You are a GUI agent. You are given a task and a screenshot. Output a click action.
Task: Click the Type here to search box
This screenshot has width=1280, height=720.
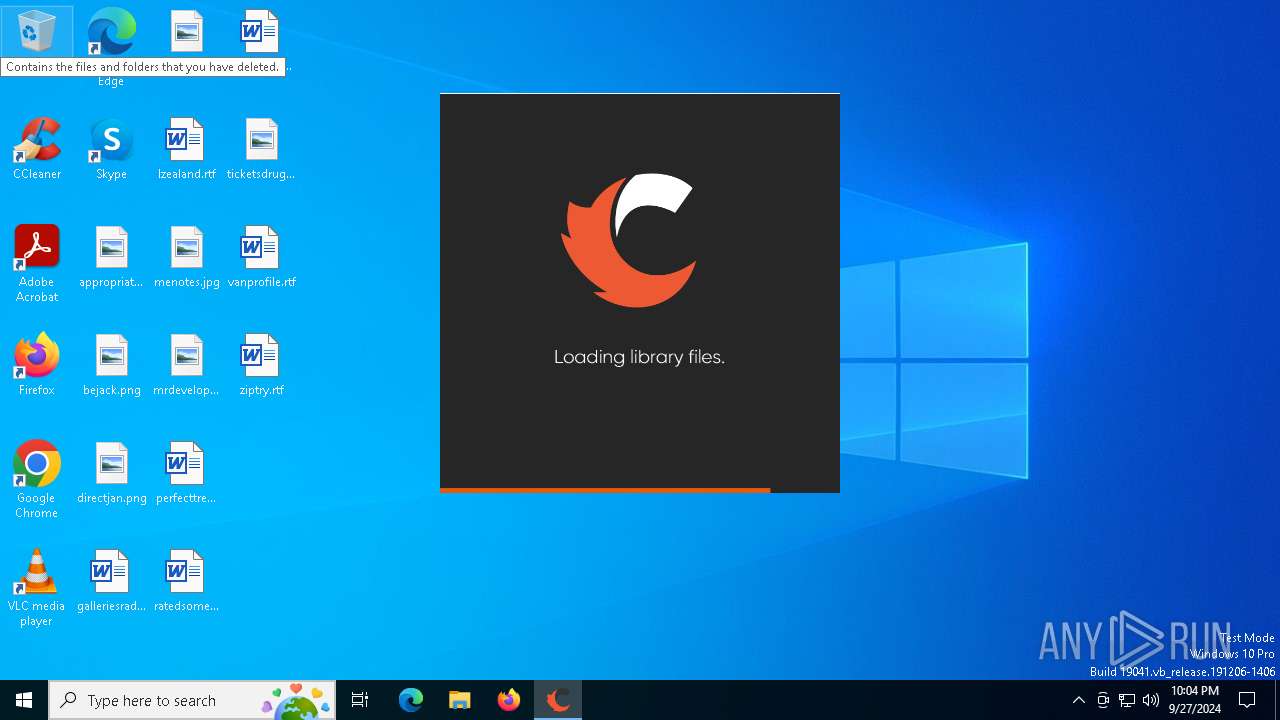pos(192,700)
